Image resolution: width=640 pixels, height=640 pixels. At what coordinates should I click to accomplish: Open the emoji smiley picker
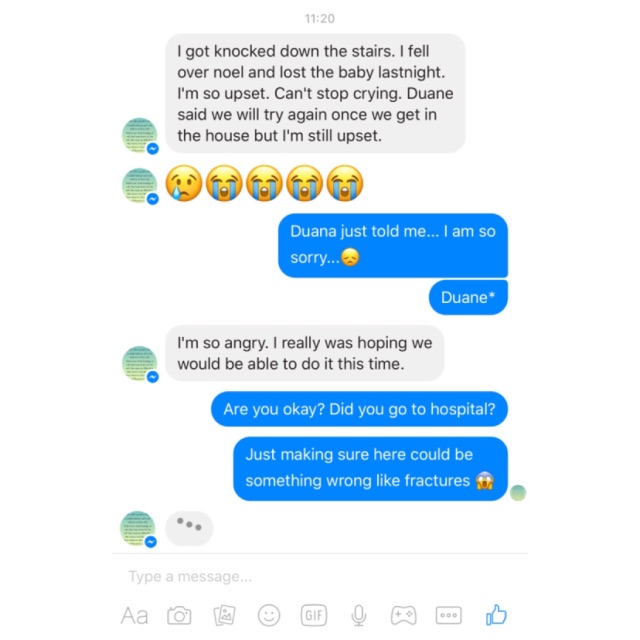coord(269,615)
